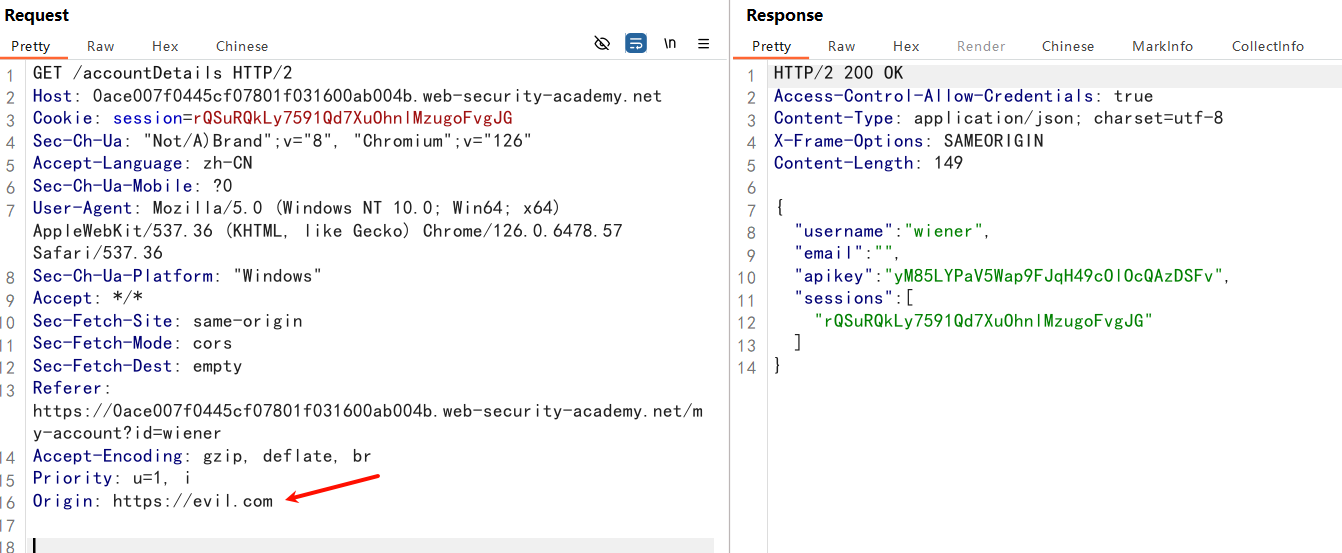
Task: Open the Response Hex tab
Action: (x=906, y=46)
